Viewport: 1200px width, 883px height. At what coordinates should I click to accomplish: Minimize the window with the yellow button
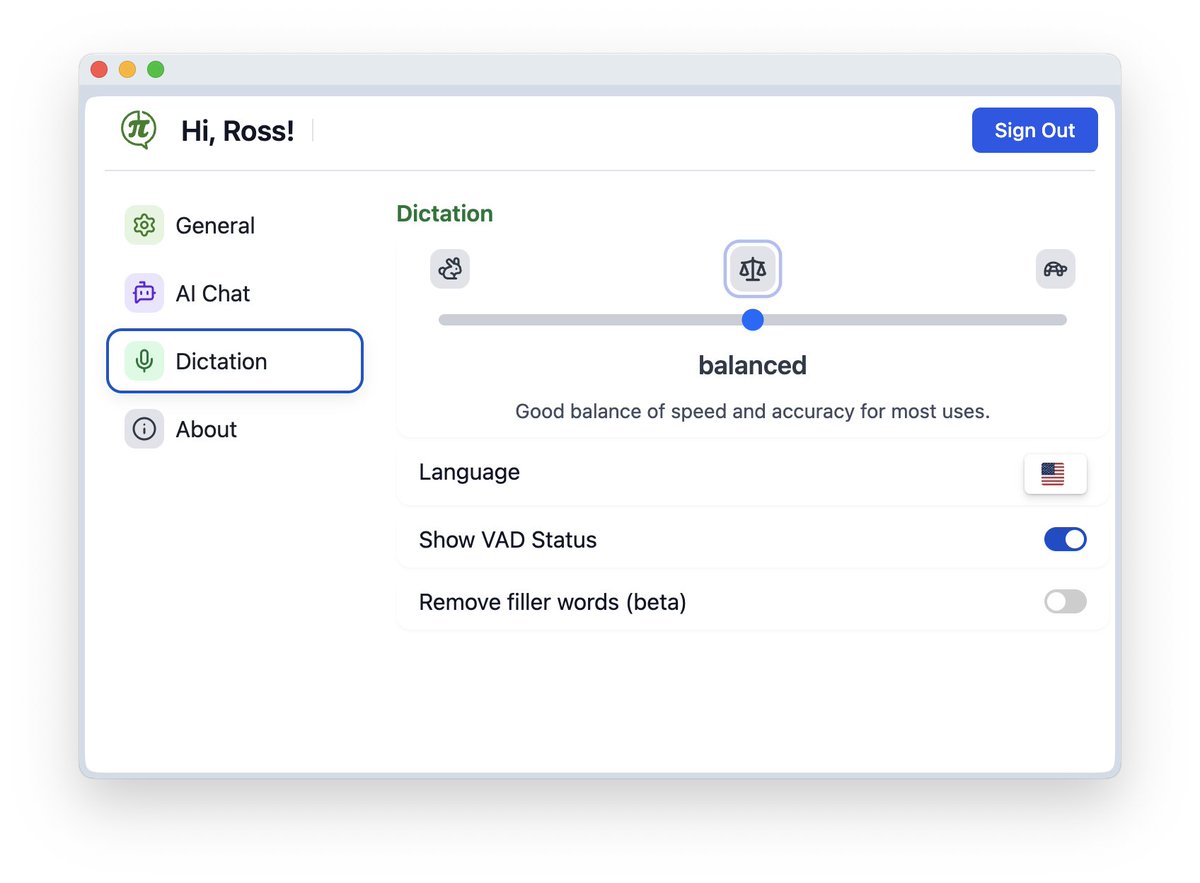coord(127,70)
